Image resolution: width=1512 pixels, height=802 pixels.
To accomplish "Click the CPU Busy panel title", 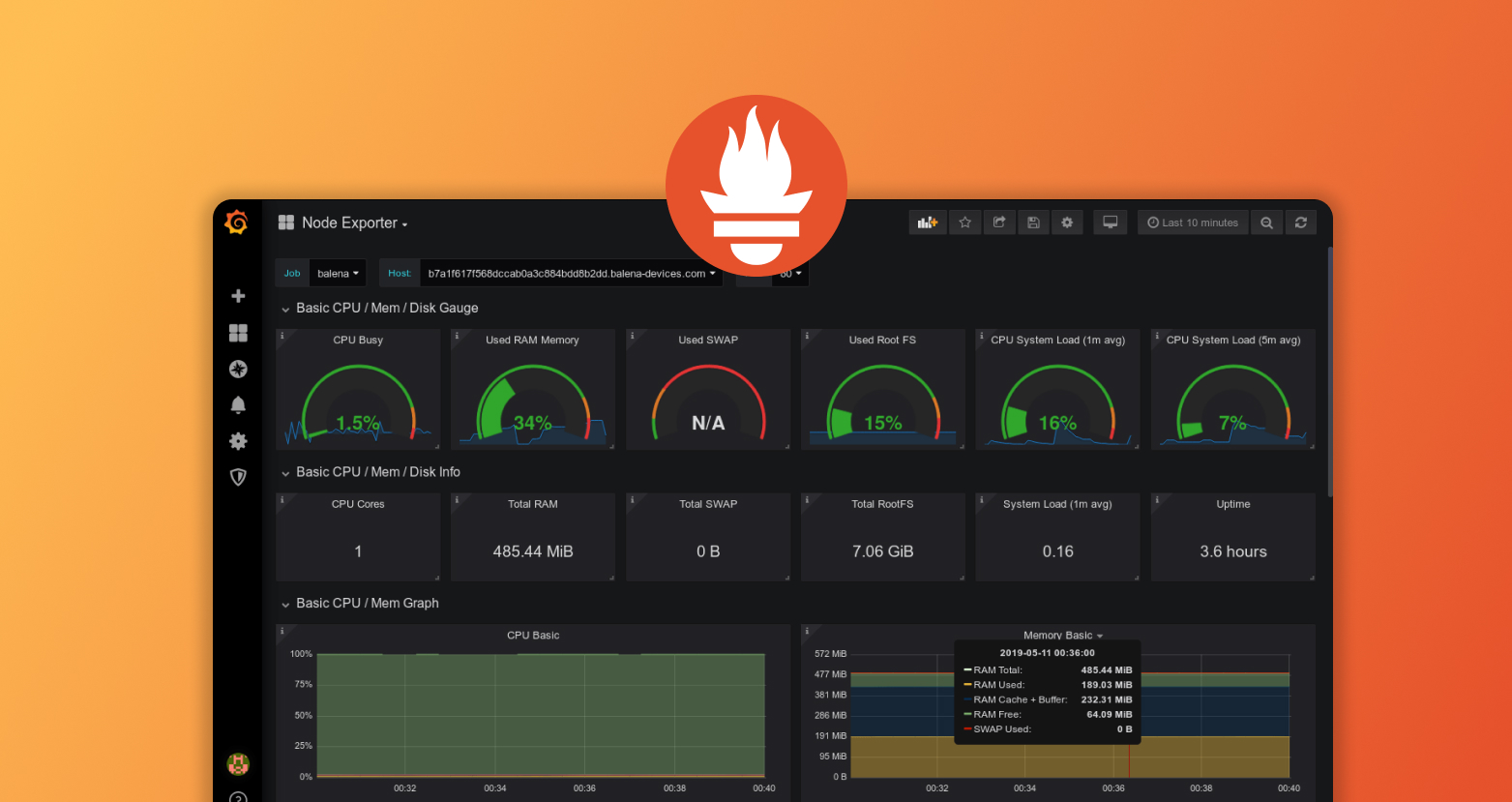I will coord(358,340).
